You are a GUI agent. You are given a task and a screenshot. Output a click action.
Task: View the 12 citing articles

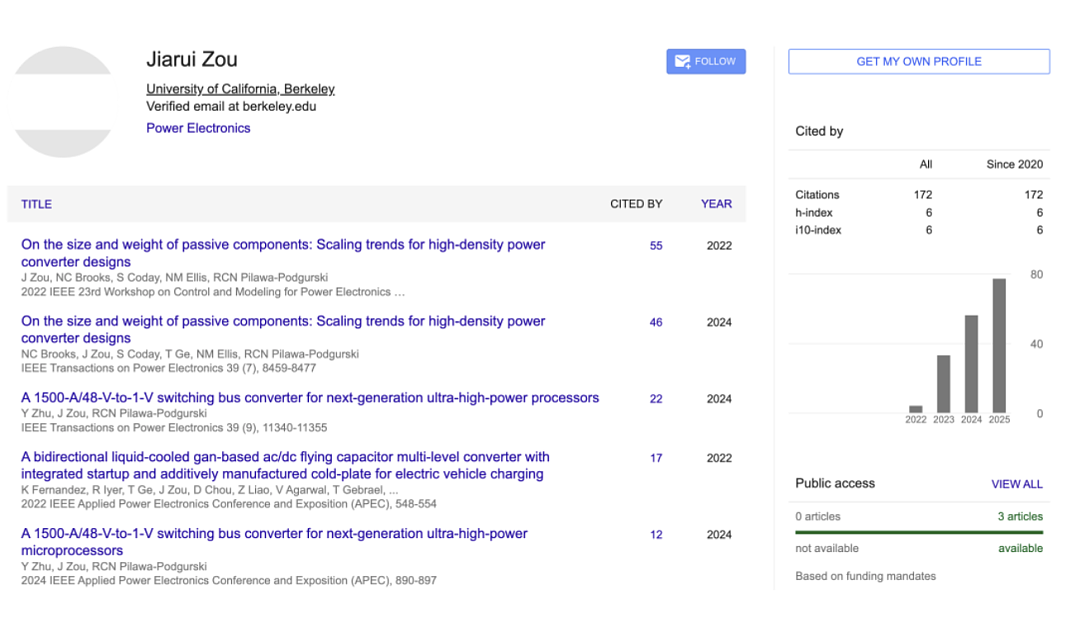[x=656, y=534]
